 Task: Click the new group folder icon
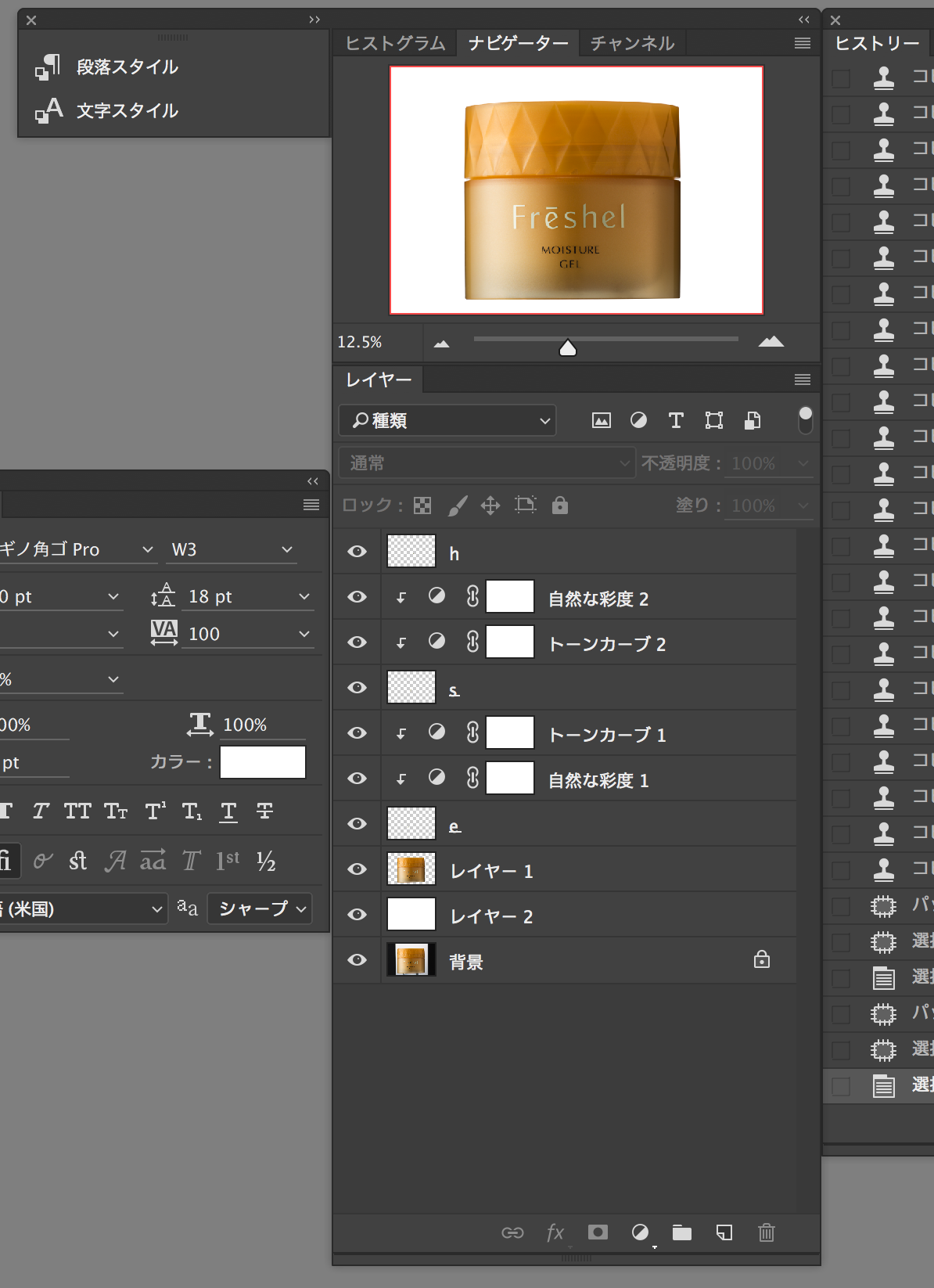[682, 1233]
